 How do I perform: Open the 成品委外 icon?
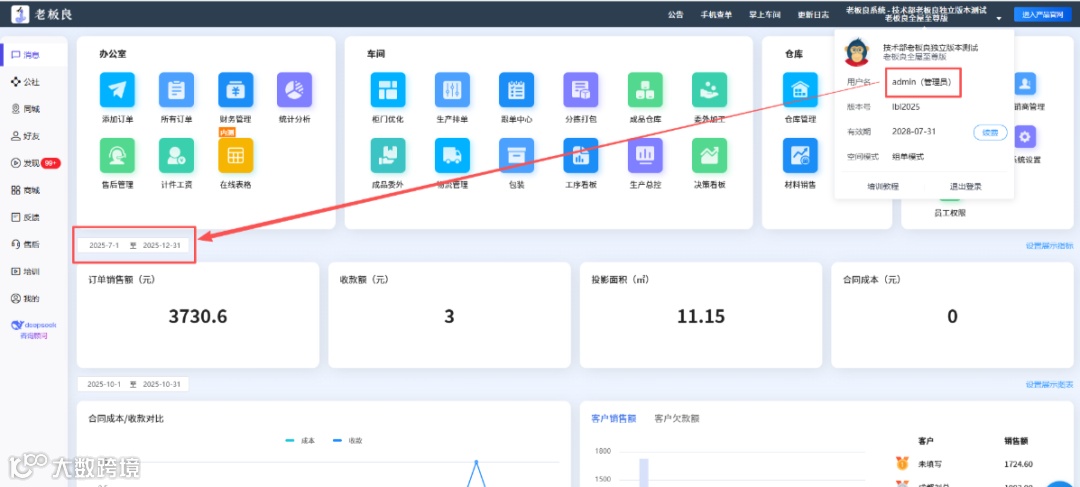pos(388,155)
